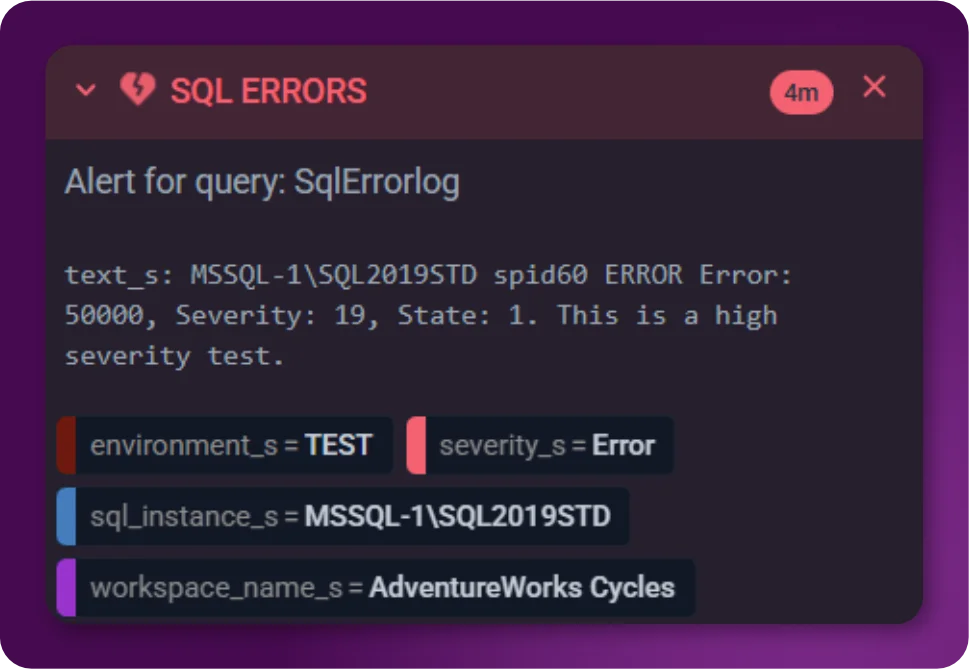Click the text_s error message body

420,315
